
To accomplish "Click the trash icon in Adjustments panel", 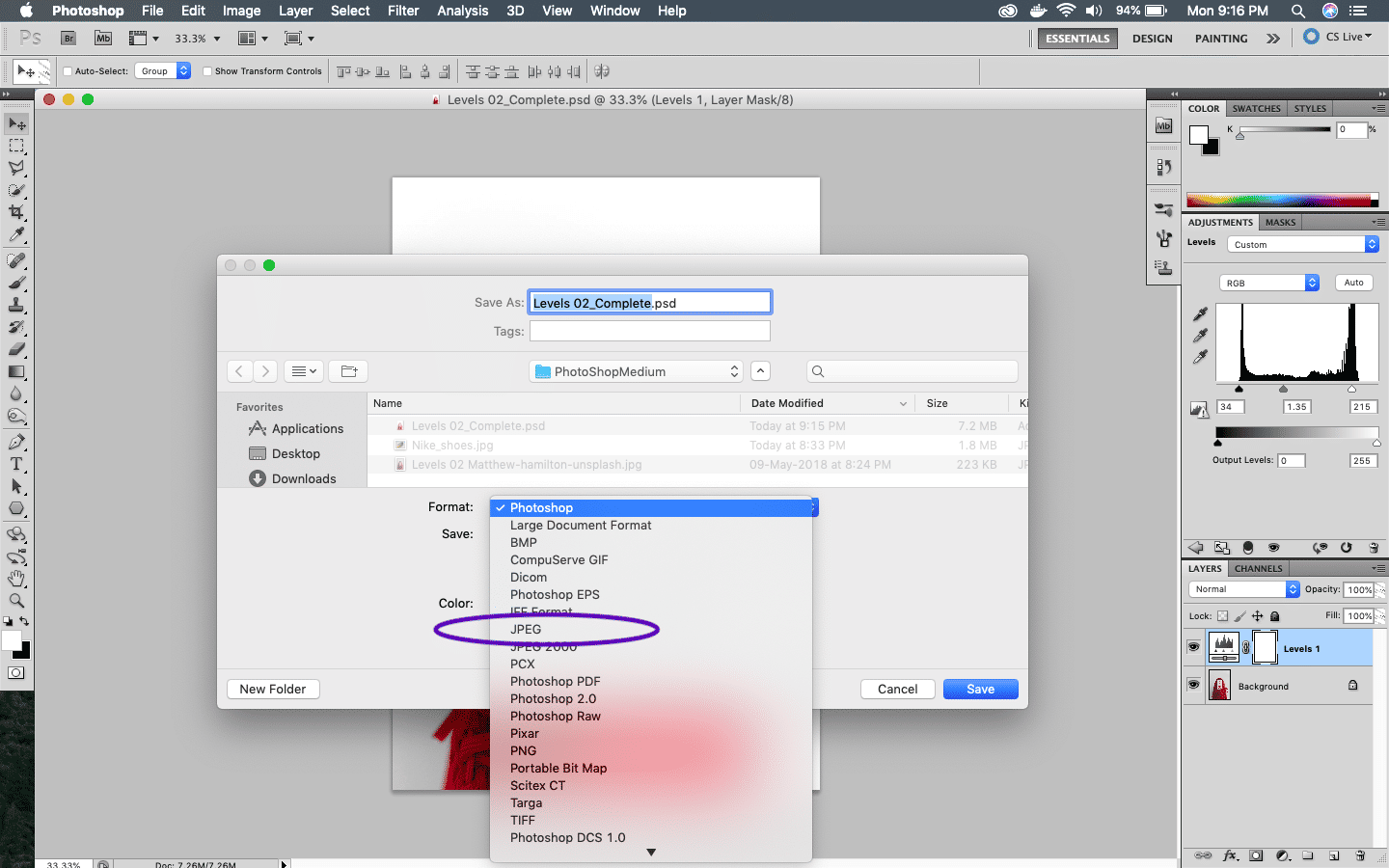I will [x=1374, y=548].
